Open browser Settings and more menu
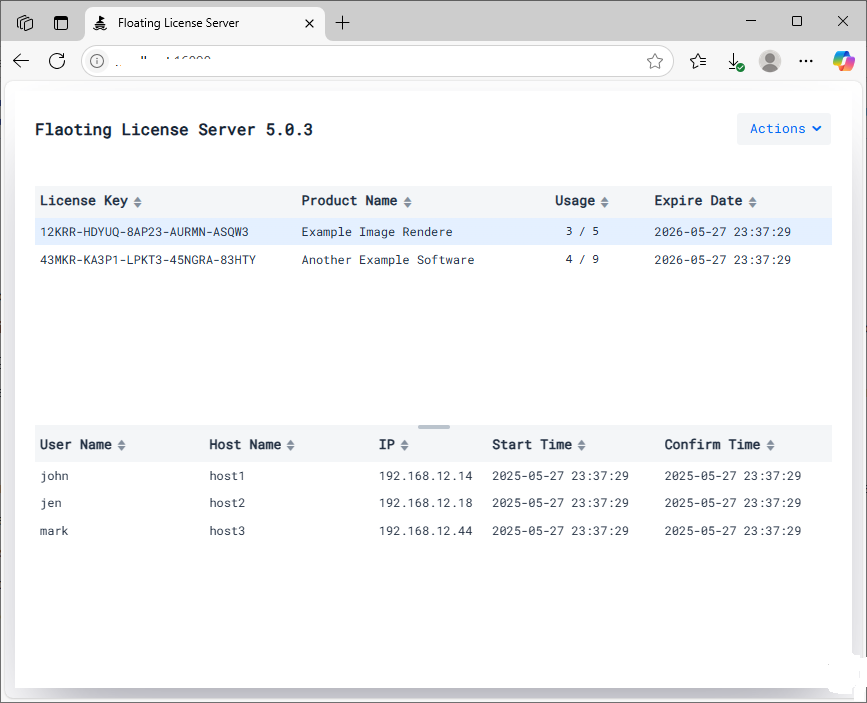 pyautogui.click(x=806, y=61)
